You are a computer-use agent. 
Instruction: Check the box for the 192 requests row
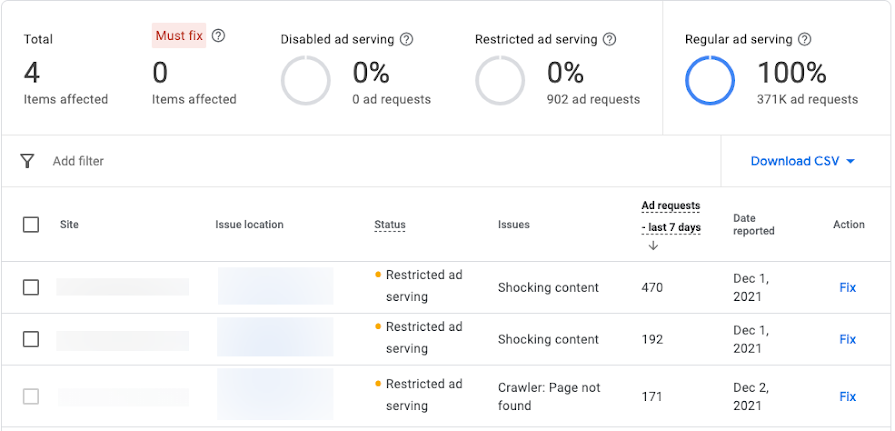click(31, 339)
